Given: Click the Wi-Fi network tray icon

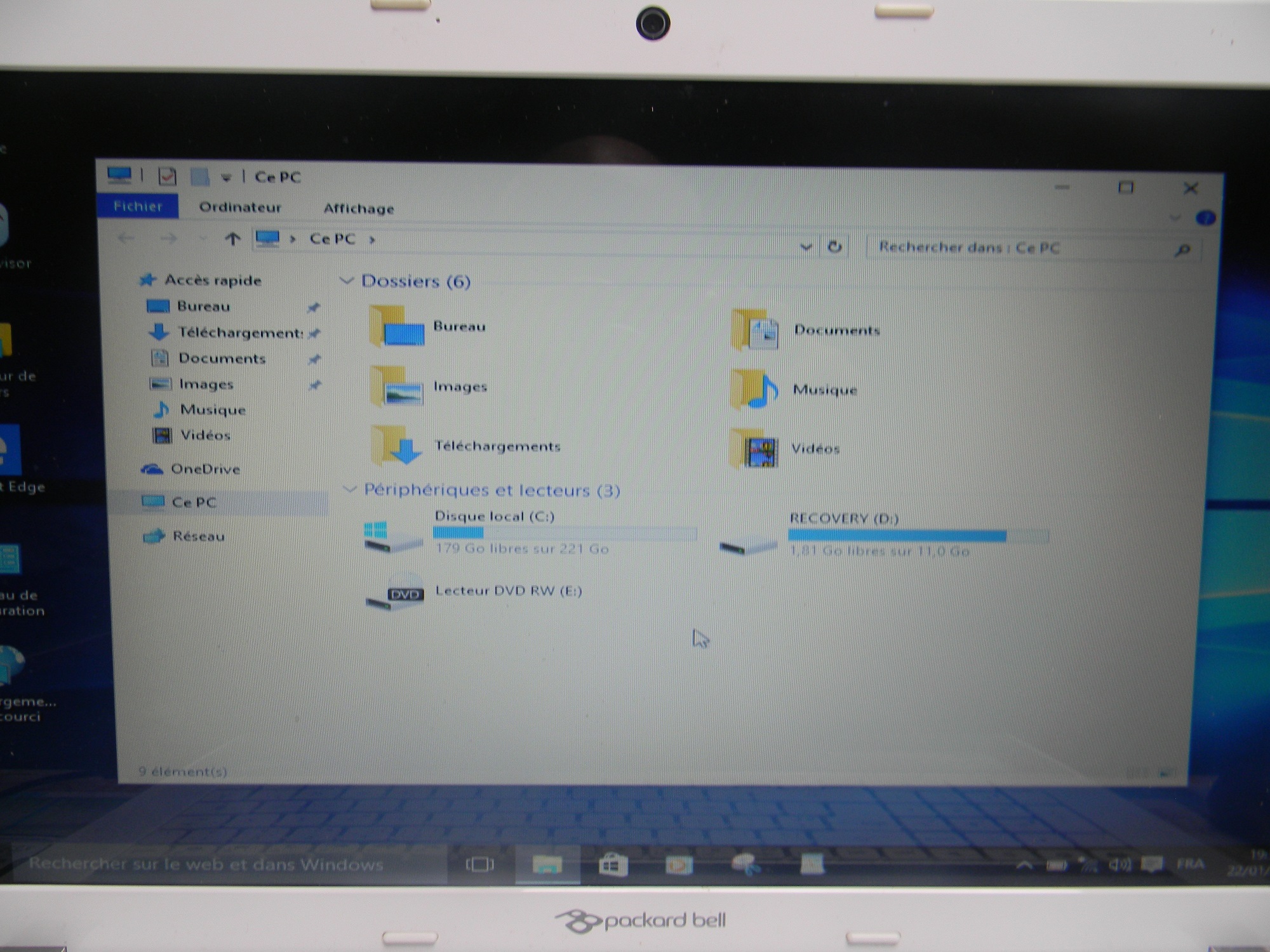Looking at the screenshot, I should [1087, 864].
